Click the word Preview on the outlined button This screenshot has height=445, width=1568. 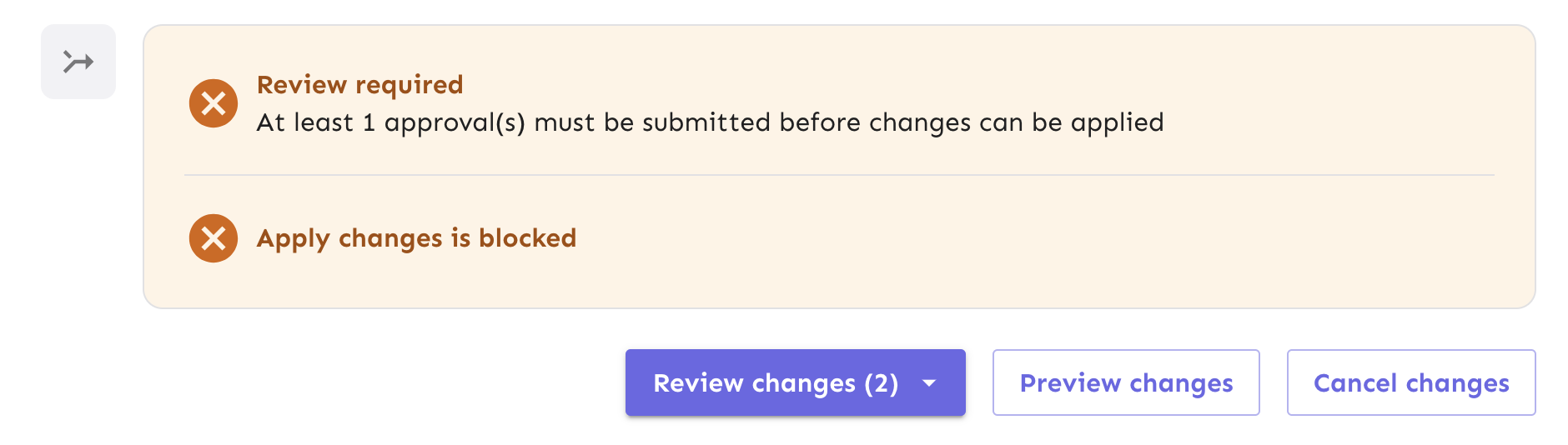tap(1070, 382)
